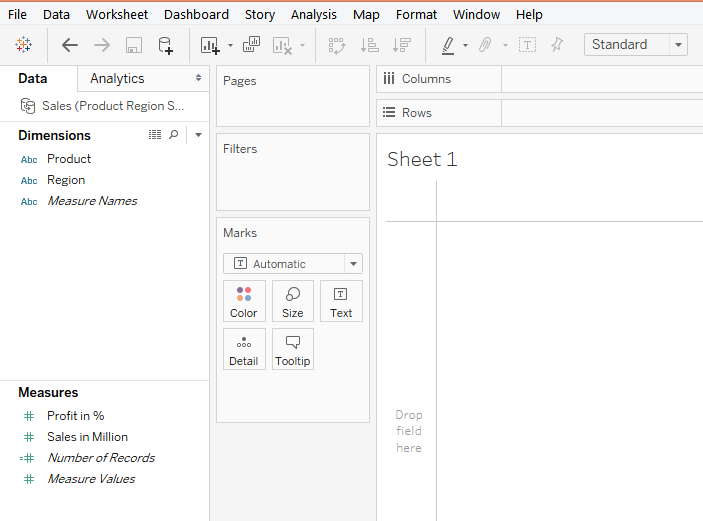The width and height of the screenshot is (703, 521).
Task: Open the Analysis menu
Action: (x=314, y=14)
